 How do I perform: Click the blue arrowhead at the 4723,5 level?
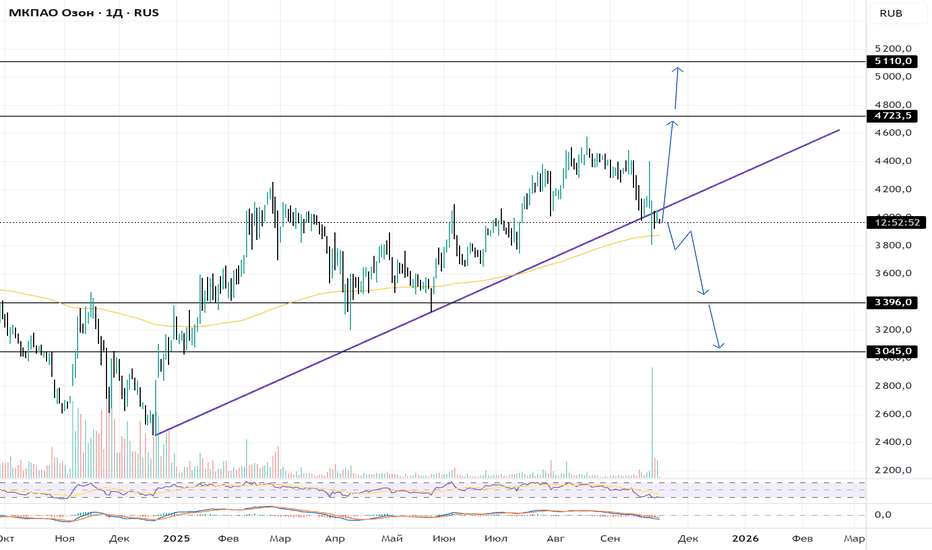(673, 124)
